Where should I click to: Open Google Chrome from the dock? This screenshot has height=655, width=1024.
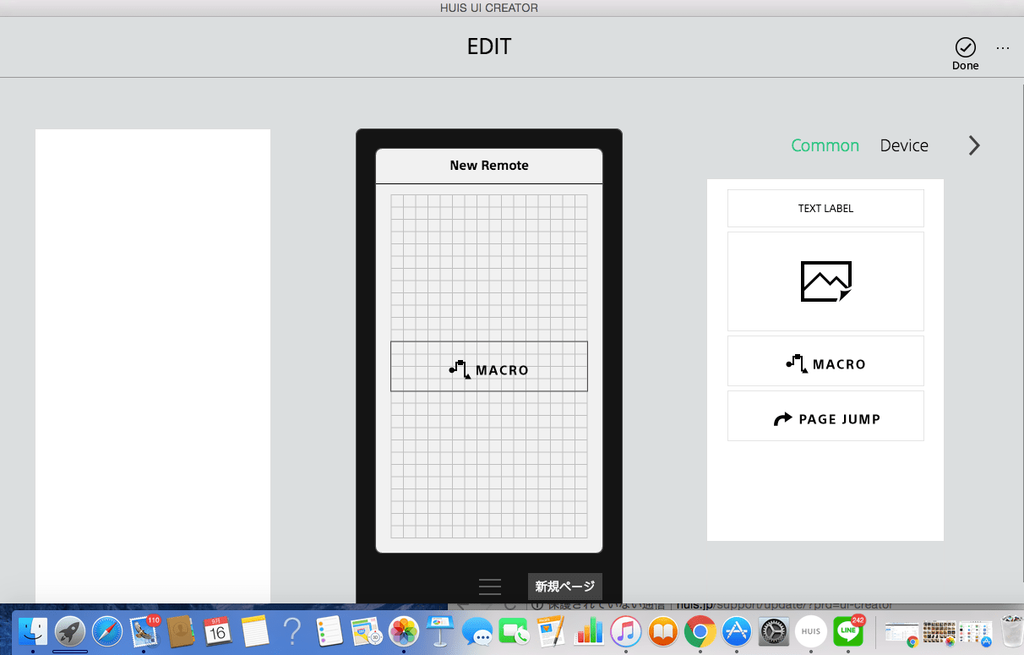pyautogui.click(x=699, y=631)
